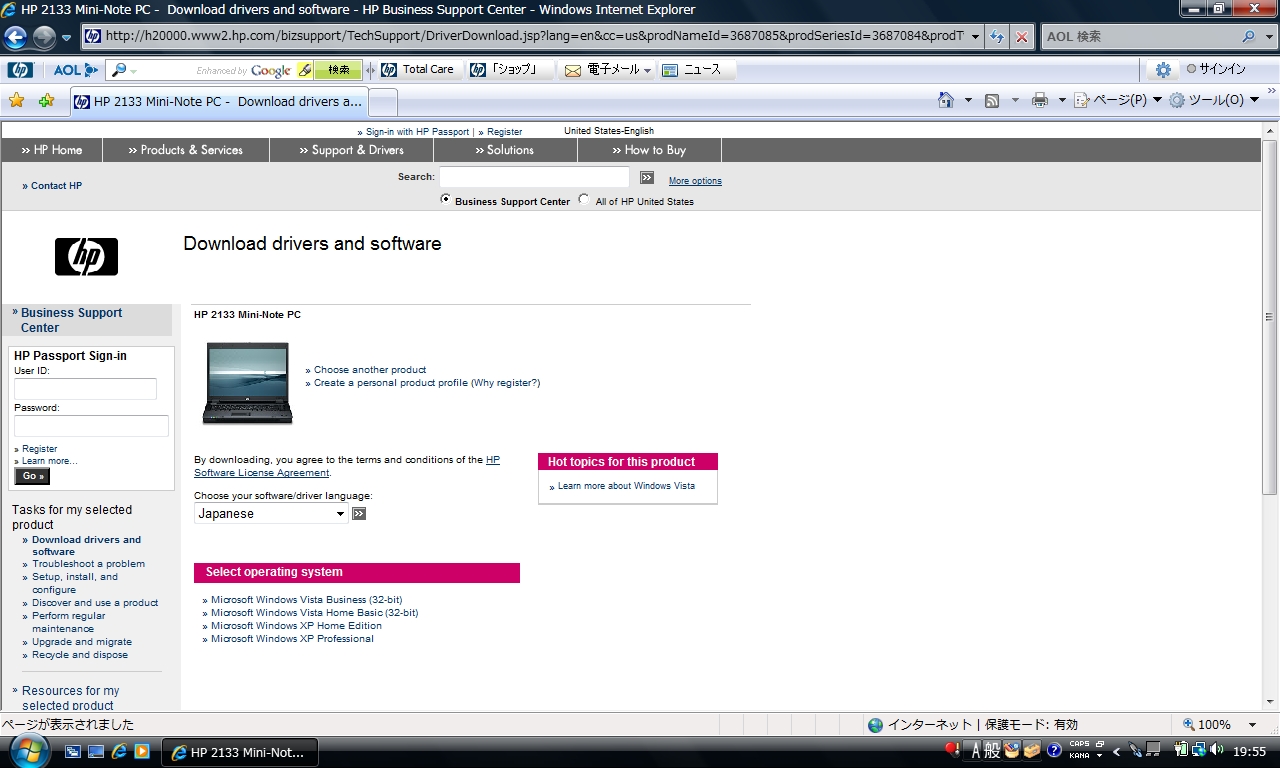
Task: Click the search go arrow beside Search field
Action: point(647,177)
